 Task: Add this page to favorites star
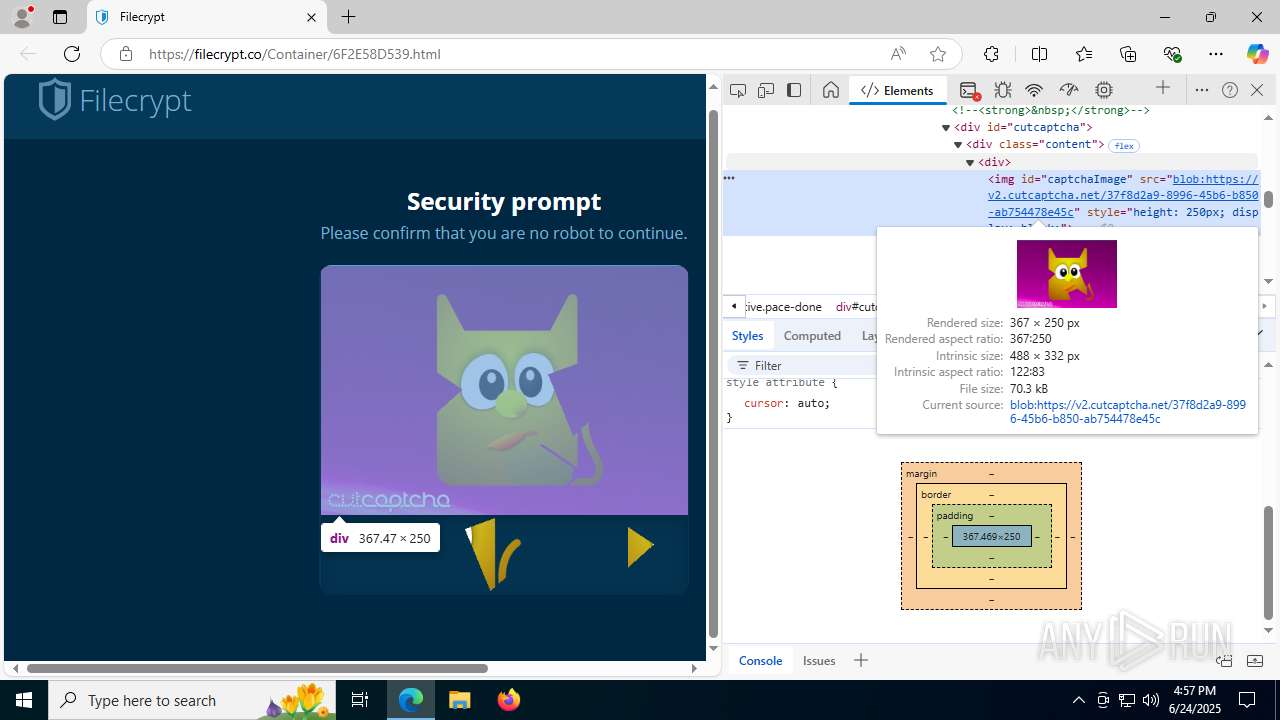(937, 54)
